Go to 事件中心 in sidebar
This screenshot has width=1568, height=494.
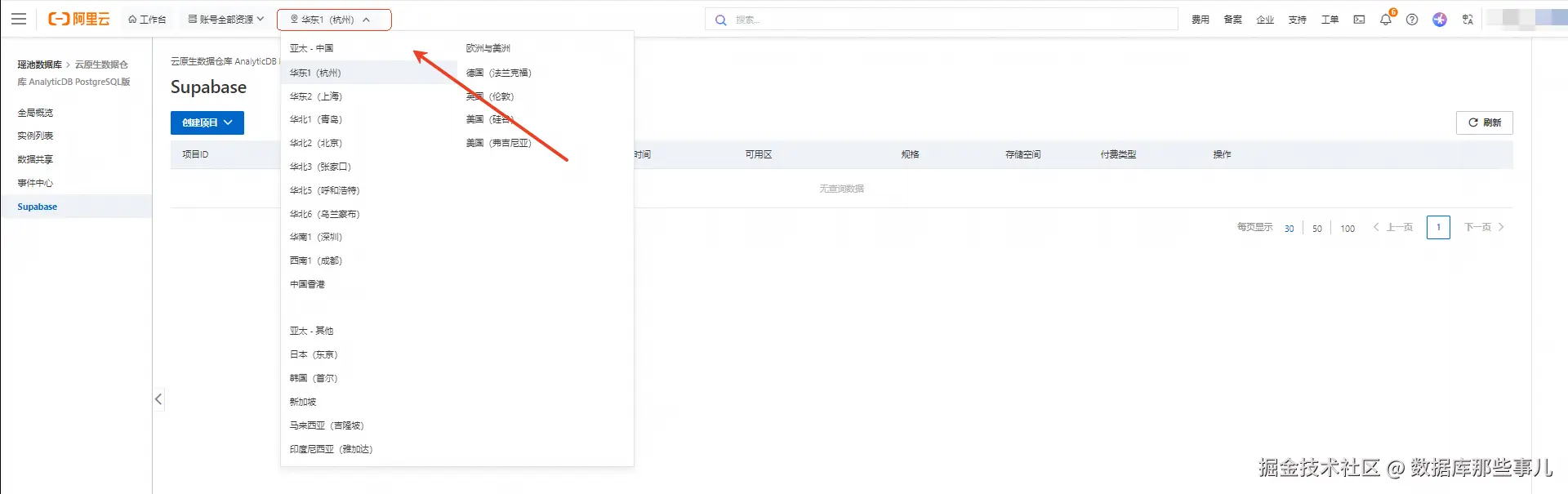coord(35,183)
